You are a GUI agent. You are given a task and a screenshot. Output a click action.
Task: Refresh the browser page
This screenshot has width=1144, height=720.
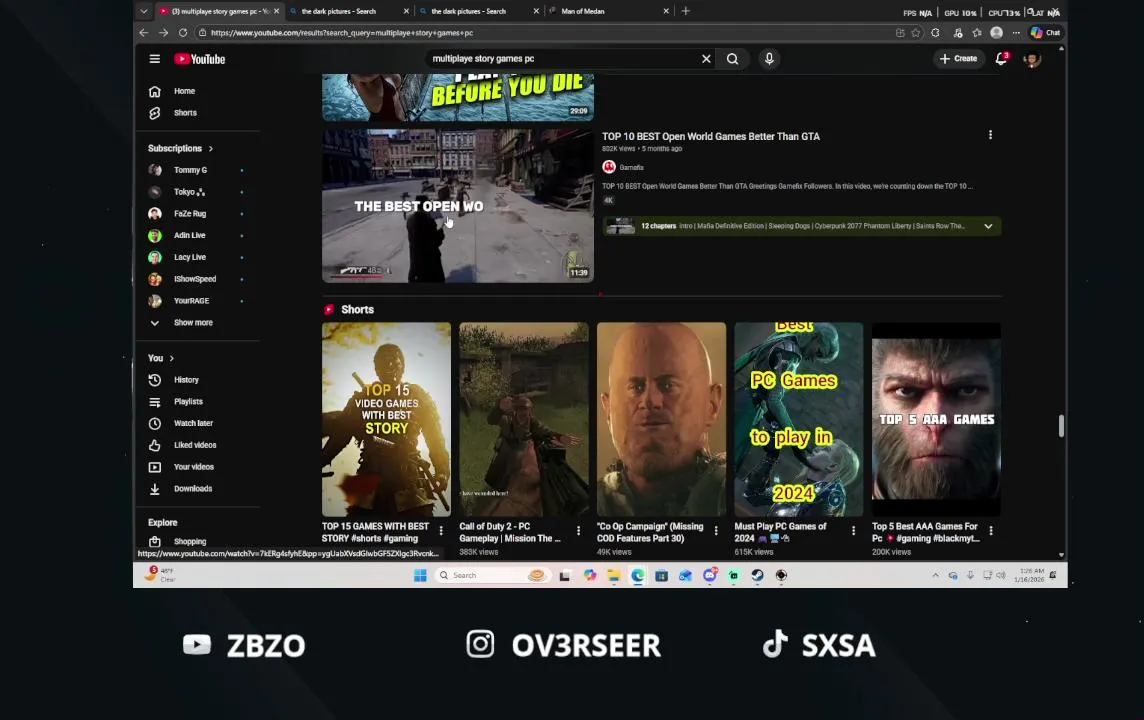click(183, 33)
